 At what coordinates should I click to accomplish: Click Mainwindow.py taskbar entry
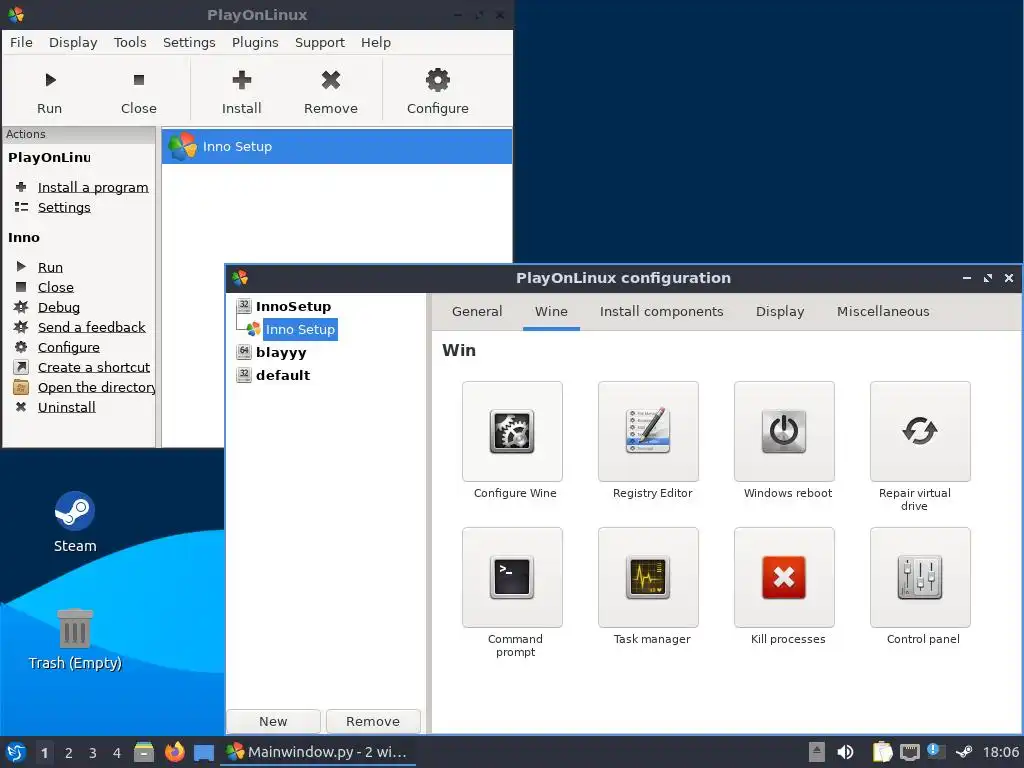(317, 752)
